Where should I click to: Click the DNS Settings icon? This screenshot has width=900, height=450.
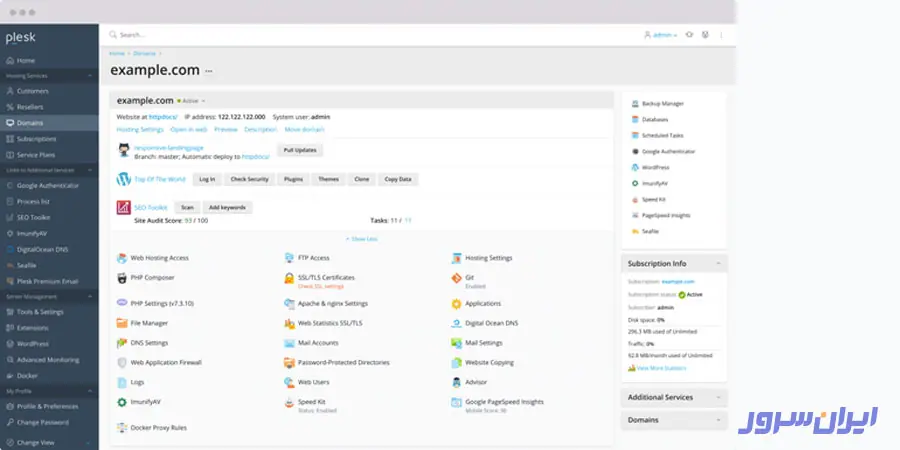click(122, 343)
